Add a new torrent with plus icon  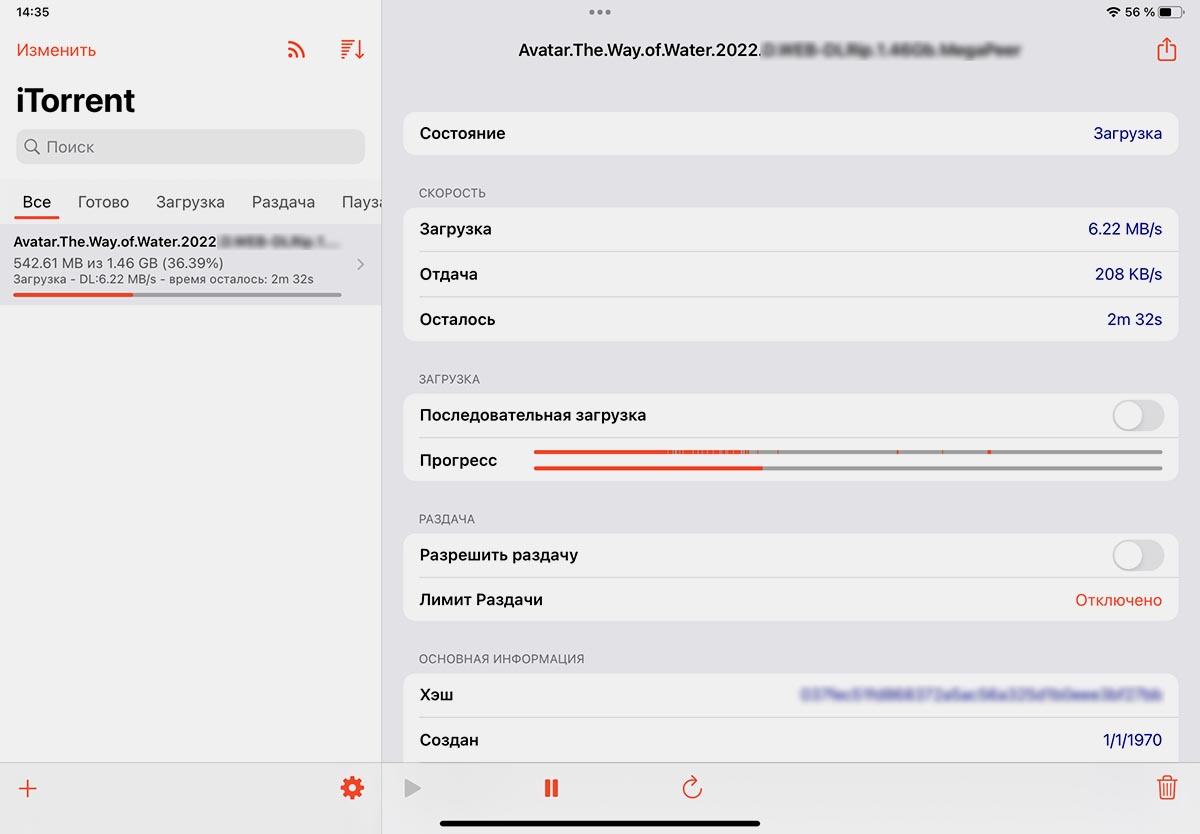[x=28, y=789]
